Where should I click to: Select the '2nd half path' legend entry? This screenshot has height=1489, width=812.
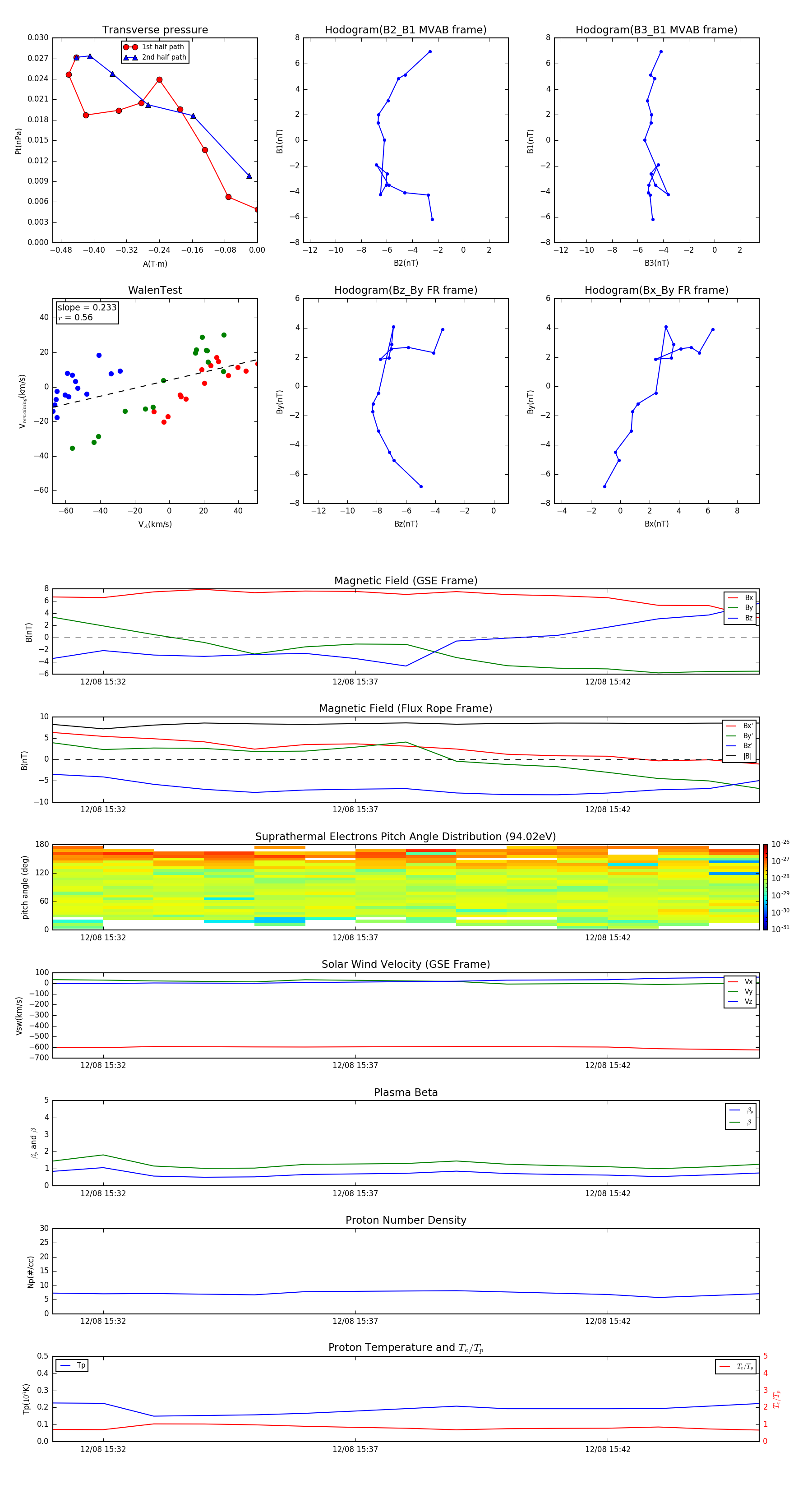[x=155, y=57]
